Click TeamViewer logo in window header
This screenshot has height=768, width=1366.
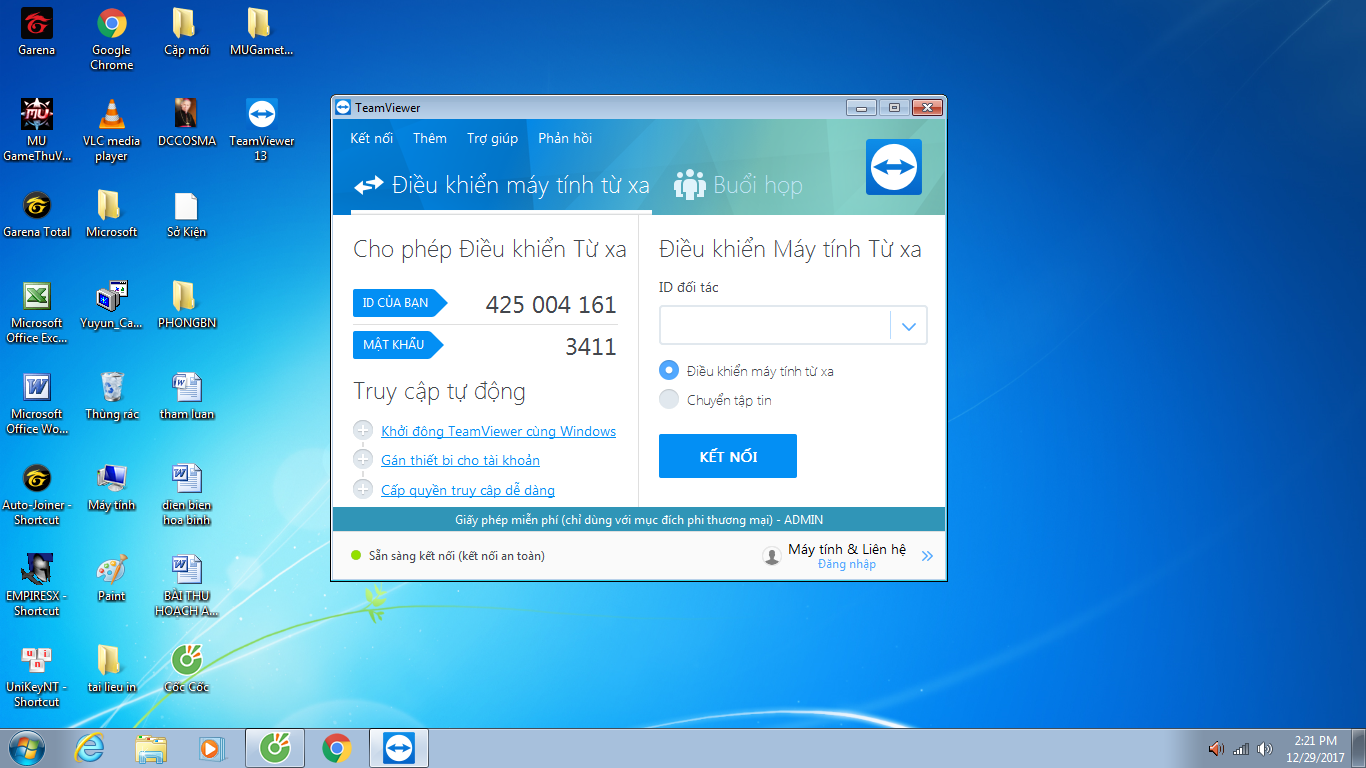[893, 167]
